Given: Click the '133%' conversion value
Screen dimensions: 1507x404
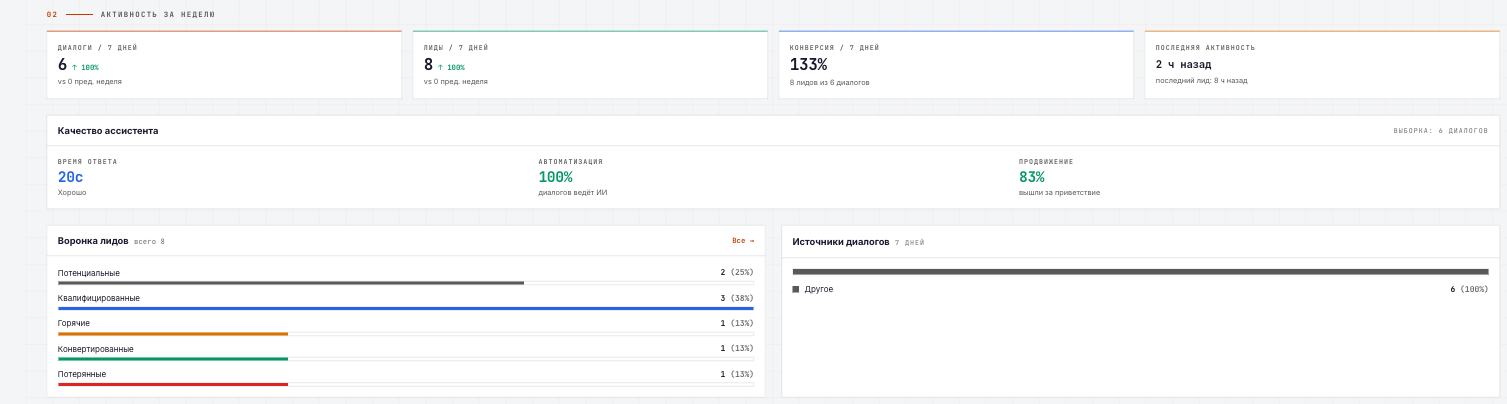Looking at the screenshot, I should point(808,64).
